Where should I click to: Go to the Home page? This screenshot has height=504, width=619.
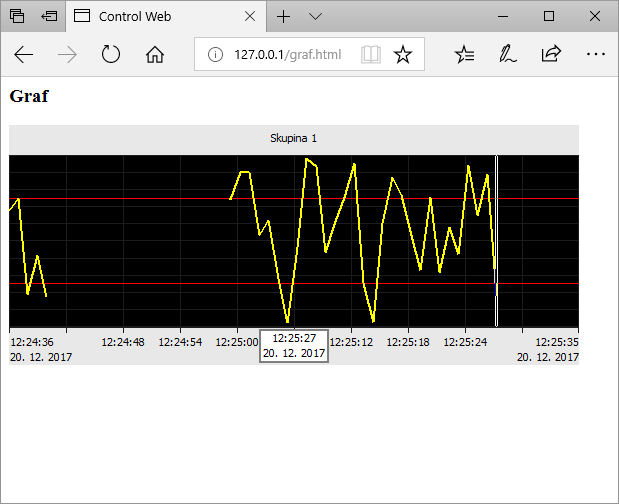point(155,54)
